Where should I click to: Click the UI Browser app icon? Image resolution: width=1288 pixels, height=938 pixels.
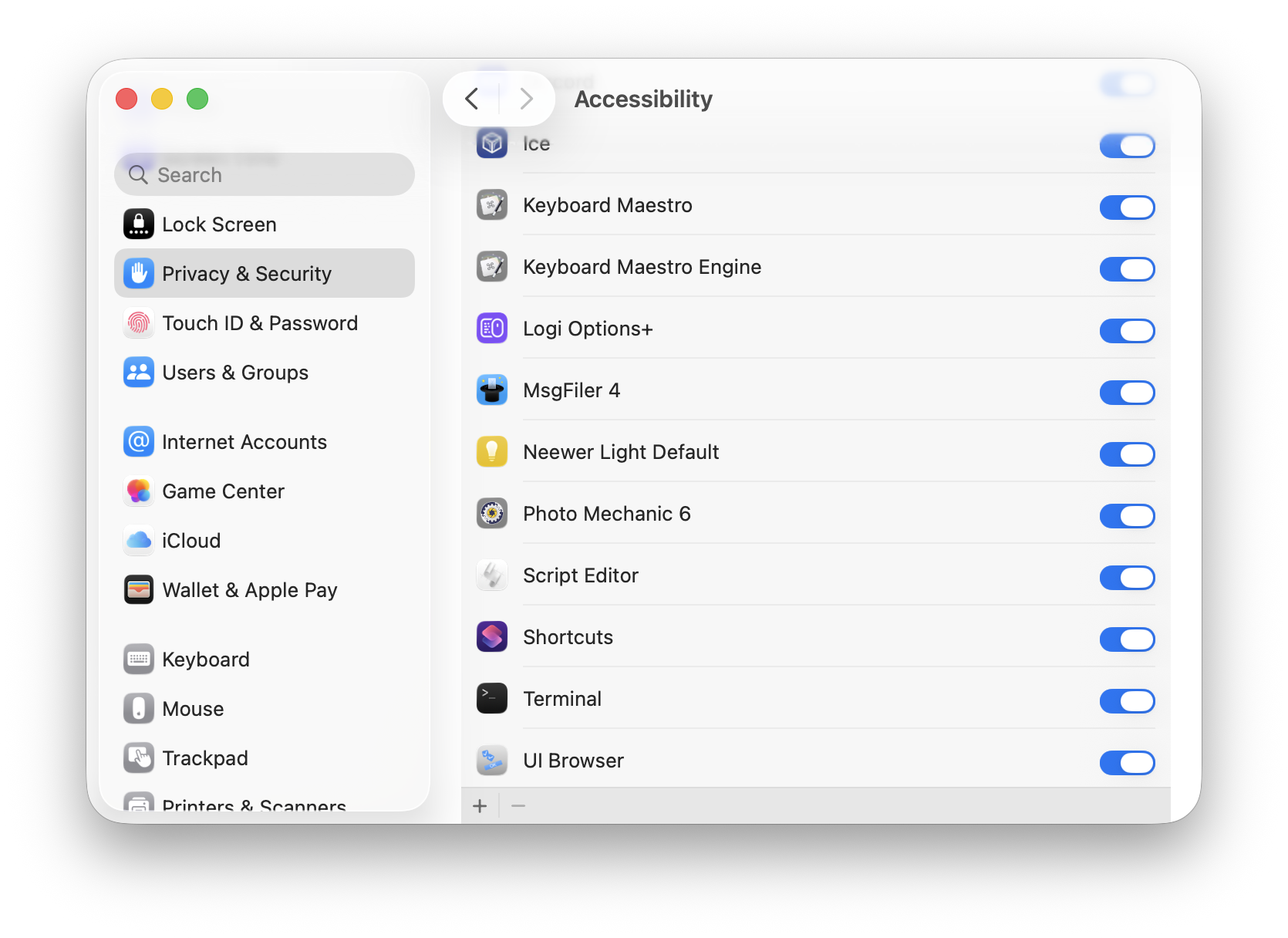pos(491,761)
